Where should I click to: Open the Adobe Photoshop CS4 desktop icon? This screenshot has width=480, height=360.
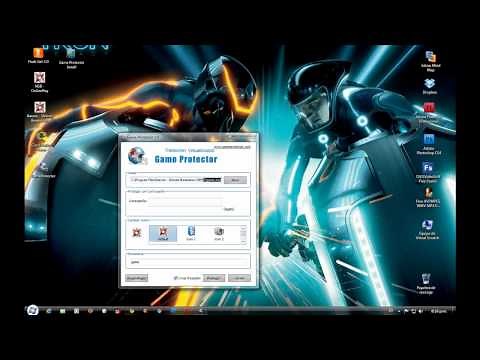click(429, 144)
